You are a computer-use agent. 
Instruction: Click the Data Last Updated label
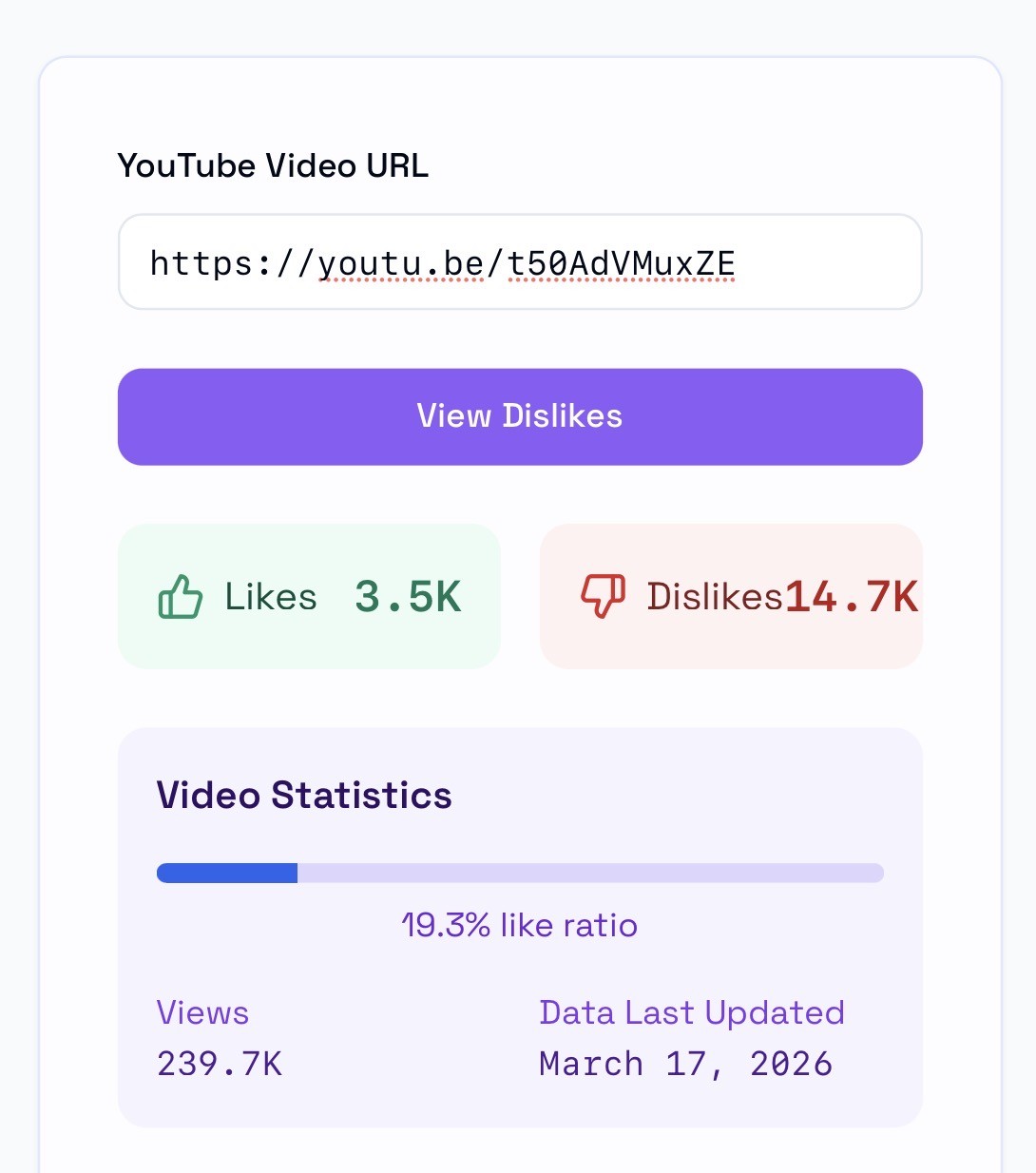tap(691, 1013)
